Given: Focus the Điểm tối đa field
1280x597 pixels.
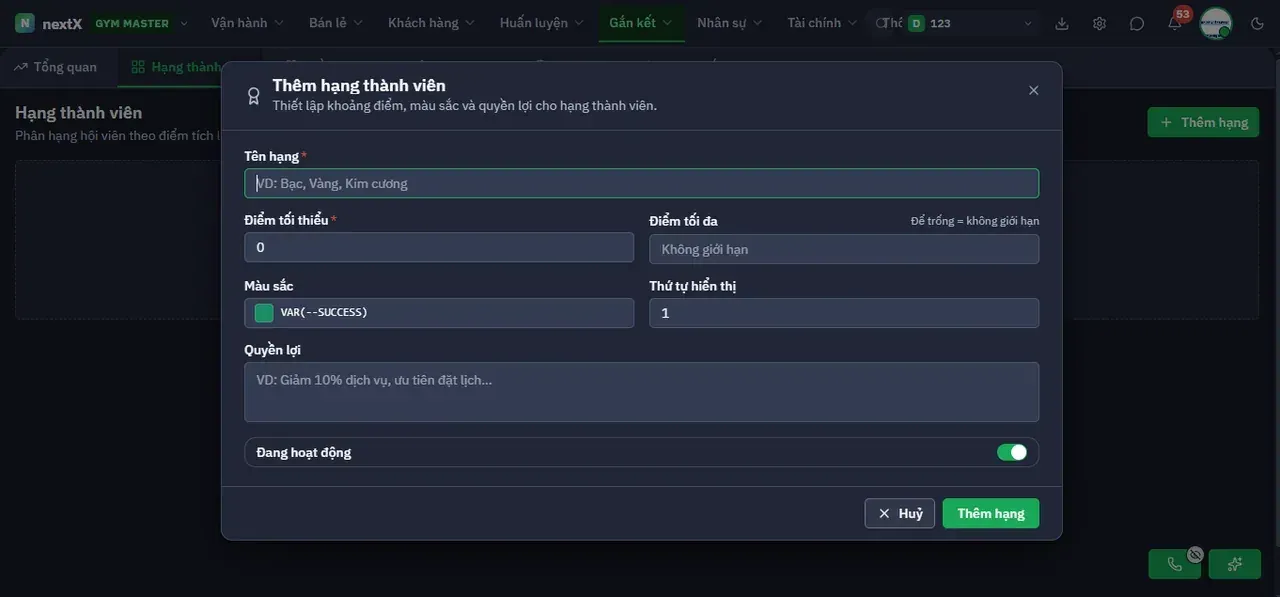Looking at the screenshot, I should pyautogui.click(x=844, y=249).
